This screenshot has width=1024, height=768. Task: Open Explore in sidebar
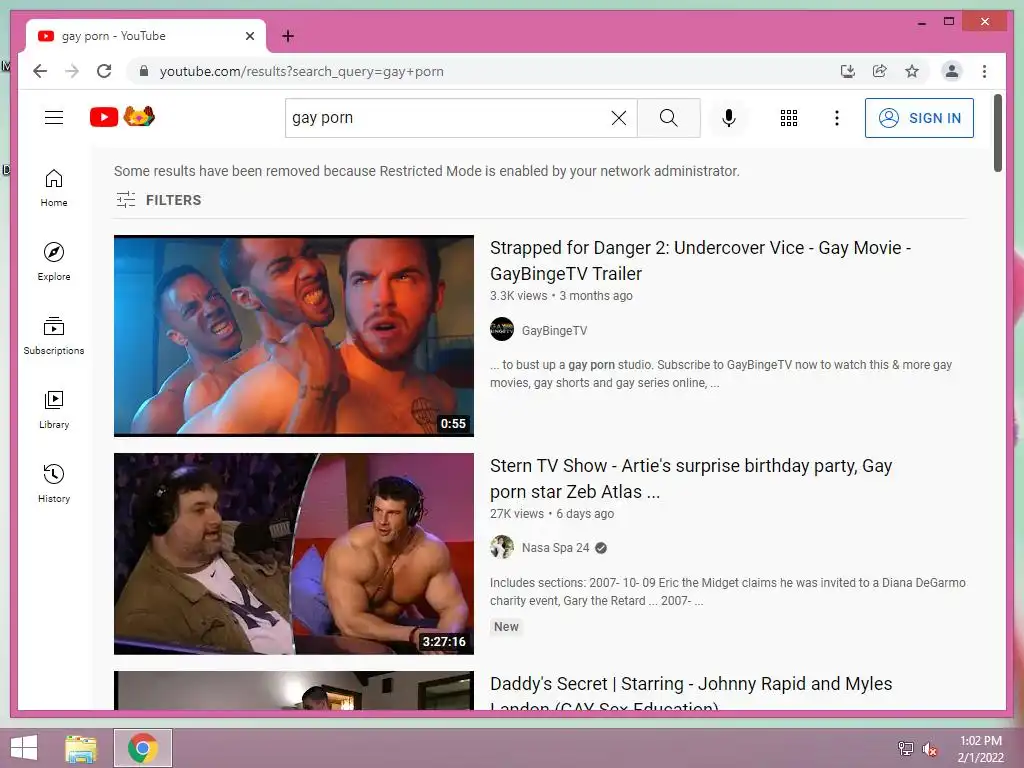54,262
